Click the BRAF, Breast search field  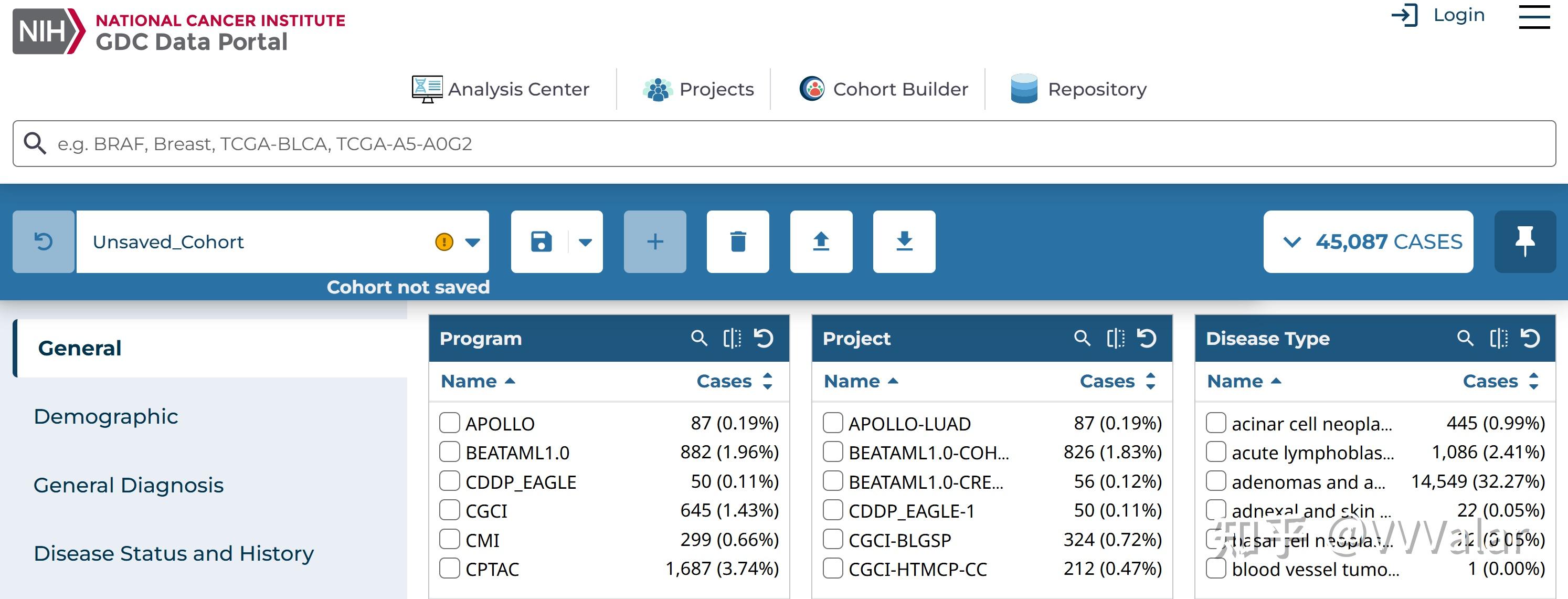tap(784, 144)
